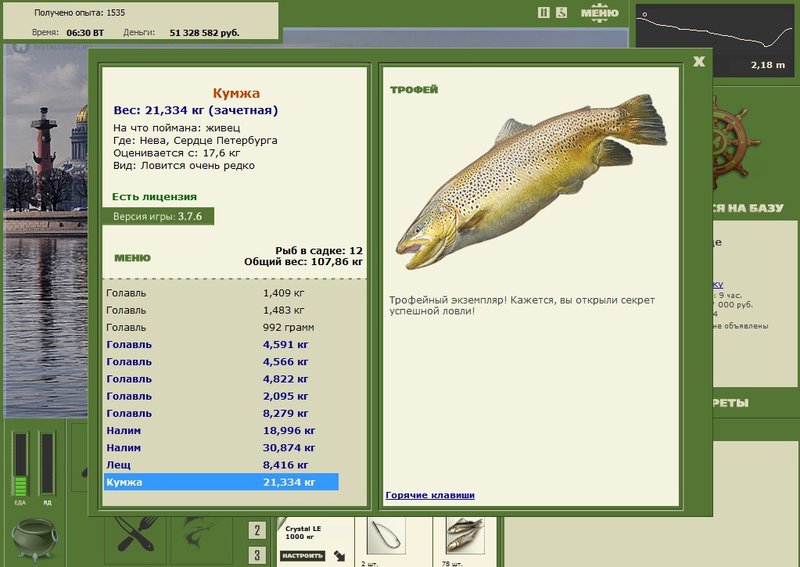This screenshot has height=567, width=800.
Task: Select the Голавль 992 грамм entry
Action: coord(221,327)
